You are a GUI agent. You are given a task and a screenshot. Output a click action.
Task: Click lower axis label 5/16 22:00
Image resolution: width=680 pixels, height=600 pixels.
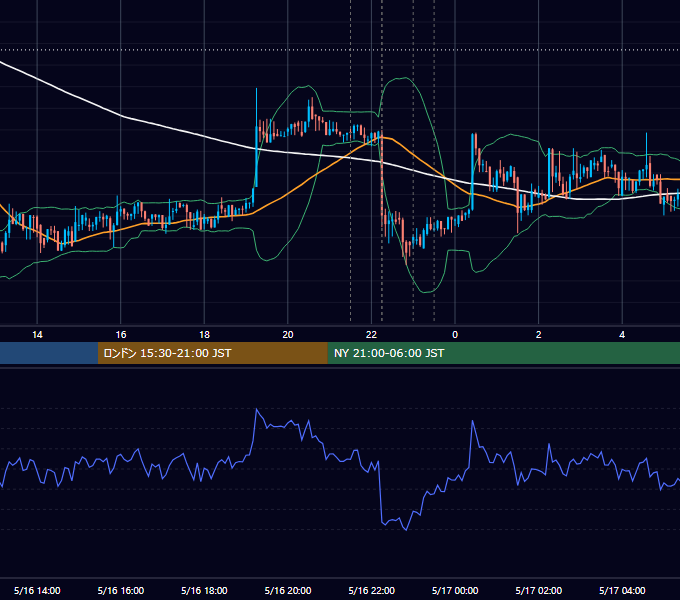coord(372,590)
